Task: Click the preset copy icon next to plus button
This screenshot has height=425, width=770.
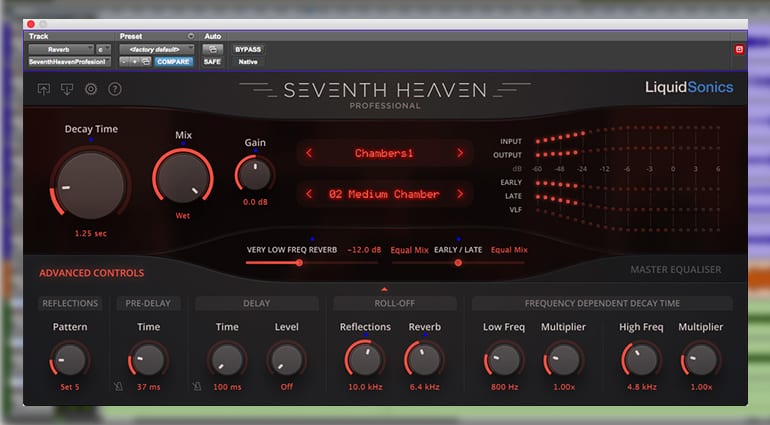Action: 146,61
